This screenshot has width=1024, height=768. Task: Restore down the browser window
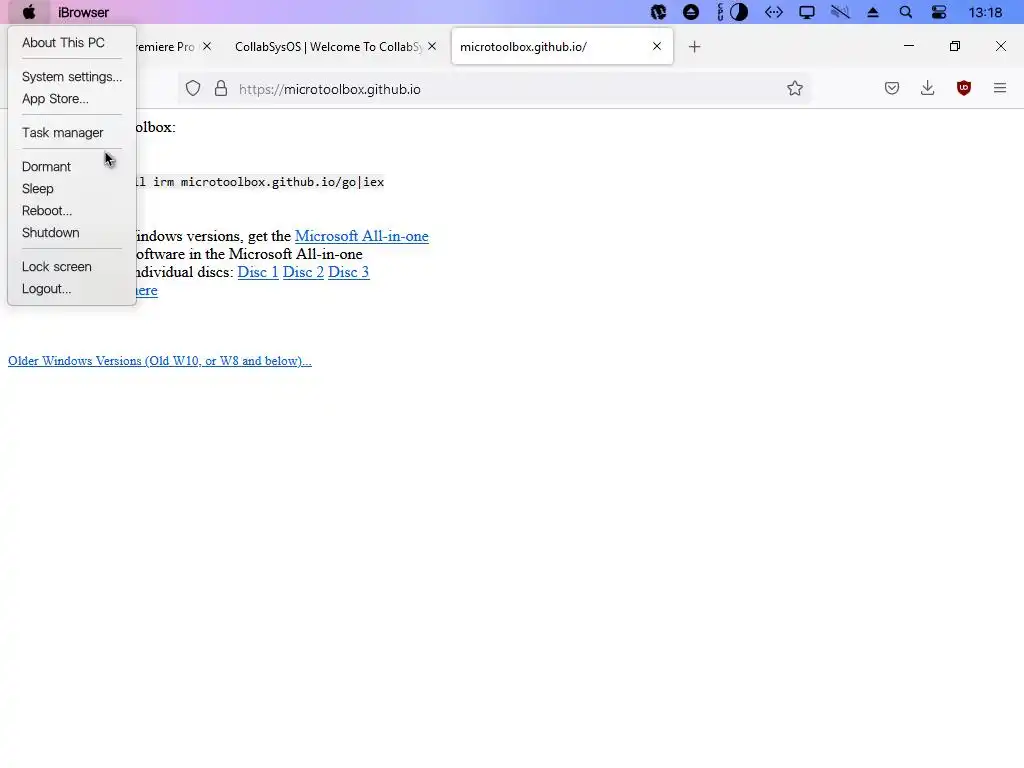pyautogui.click(x=955, y=46)
